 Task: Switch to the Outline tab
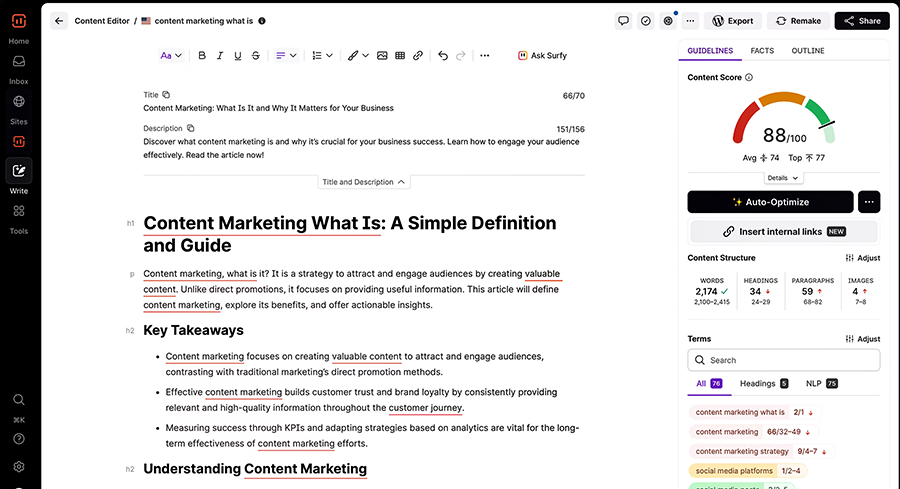coord(808,50)
